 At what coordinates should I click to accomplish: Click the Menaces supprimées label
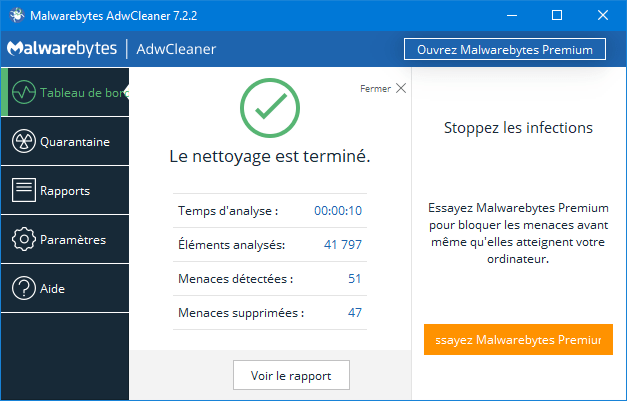[x=241, y=313]
